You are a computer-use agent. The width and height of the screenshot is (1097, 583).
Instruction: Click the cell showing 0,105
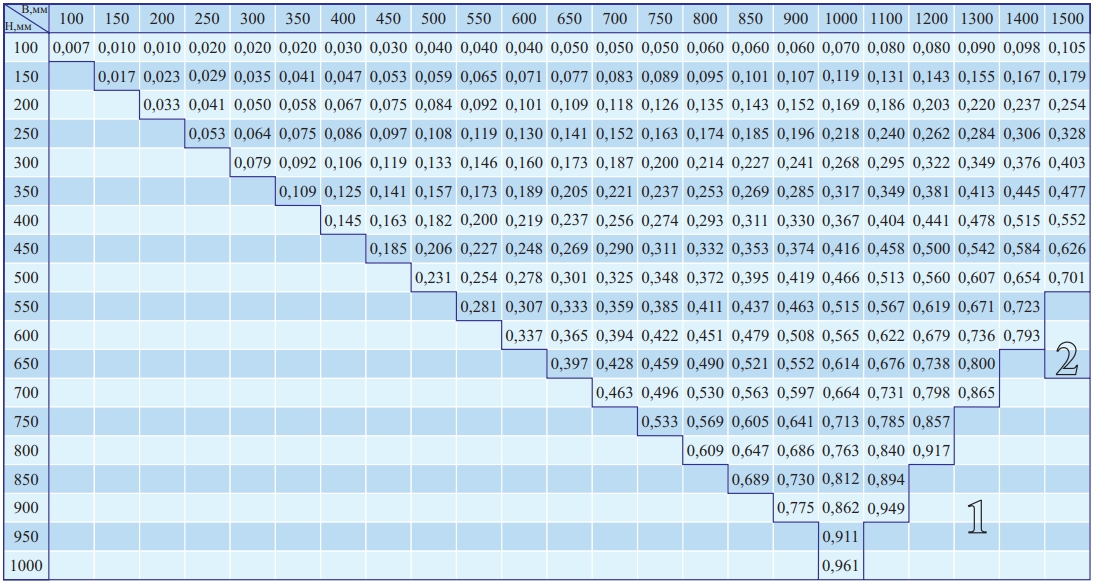1067,49
